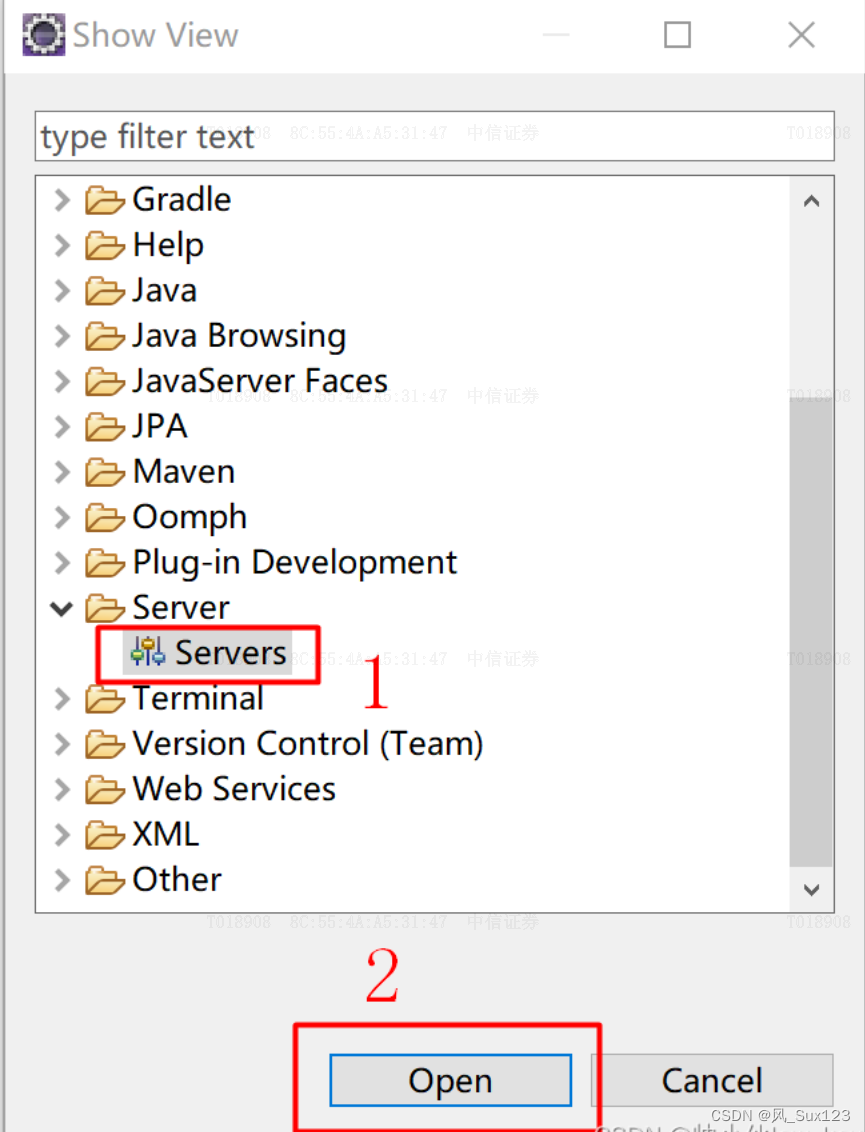The width and height of the screenshot is (865, 1132).
Task: Click the Plug-in Development folder icon
Action: (x=105, y=563)
